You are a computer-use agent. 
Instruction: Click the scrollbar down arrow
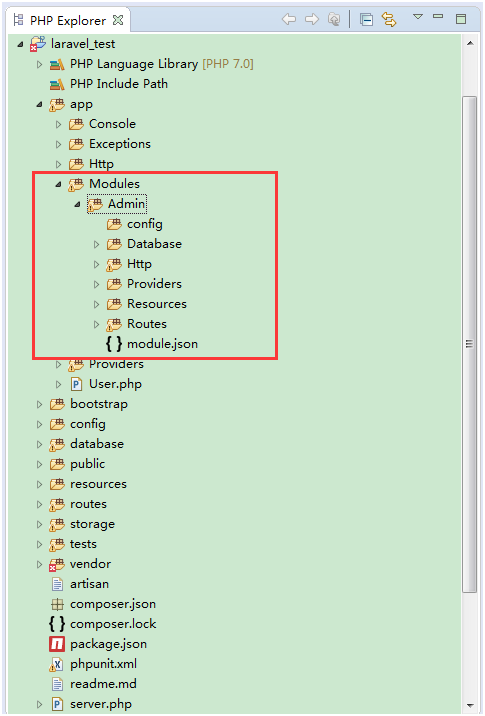coord(469,706)
